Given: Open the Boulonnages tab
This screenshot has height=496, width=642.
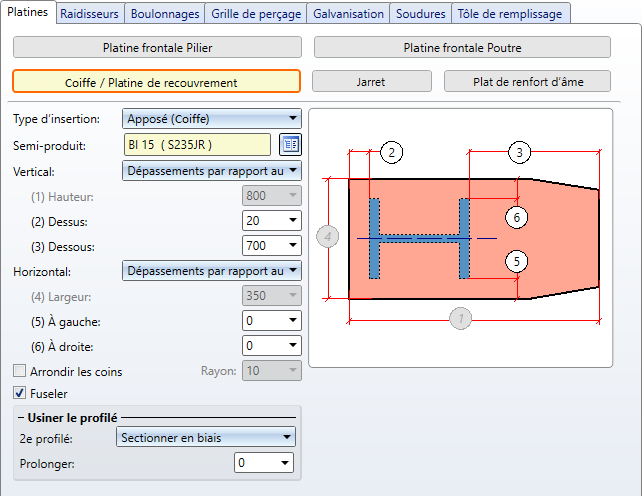Looking at the screenshot, I should [167, 14].
